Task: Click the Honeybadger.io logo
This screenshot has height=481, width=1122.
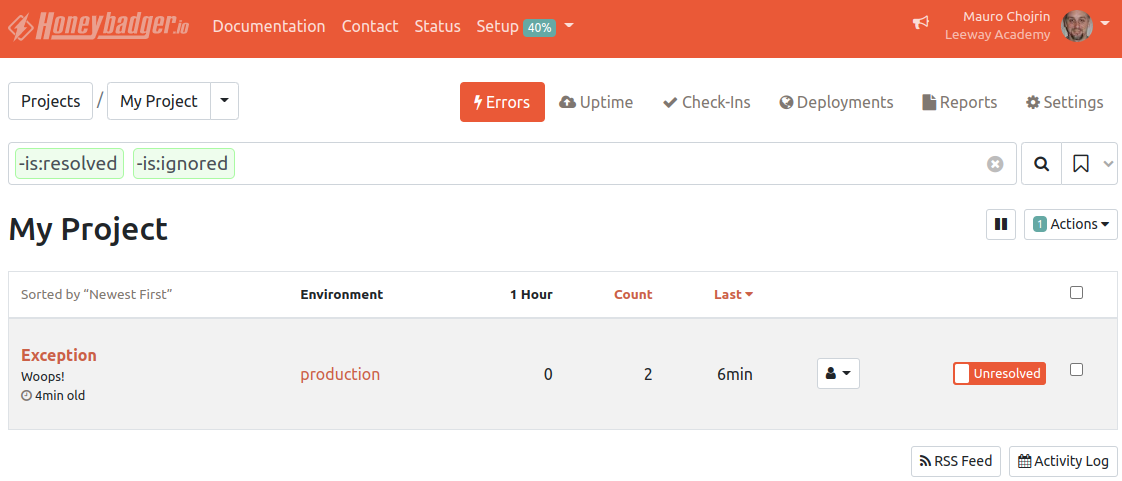Action: point(99,26)
